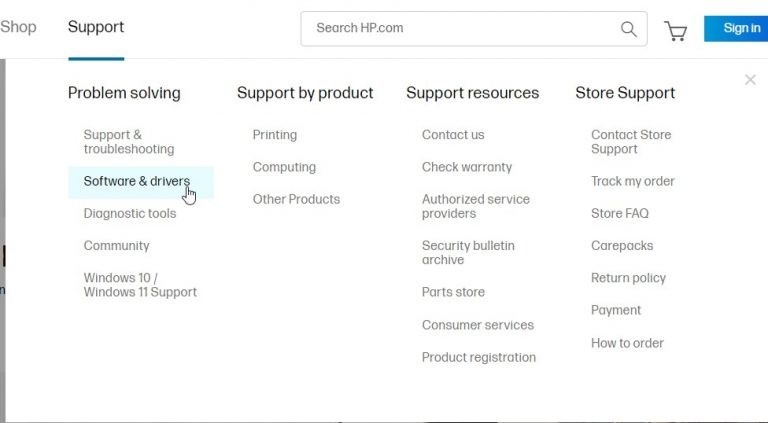The height and width of the screenshot is (423, 768).
Task: Open Windows 10 / Windows 11 Support
Action: (x=140, y=285)
